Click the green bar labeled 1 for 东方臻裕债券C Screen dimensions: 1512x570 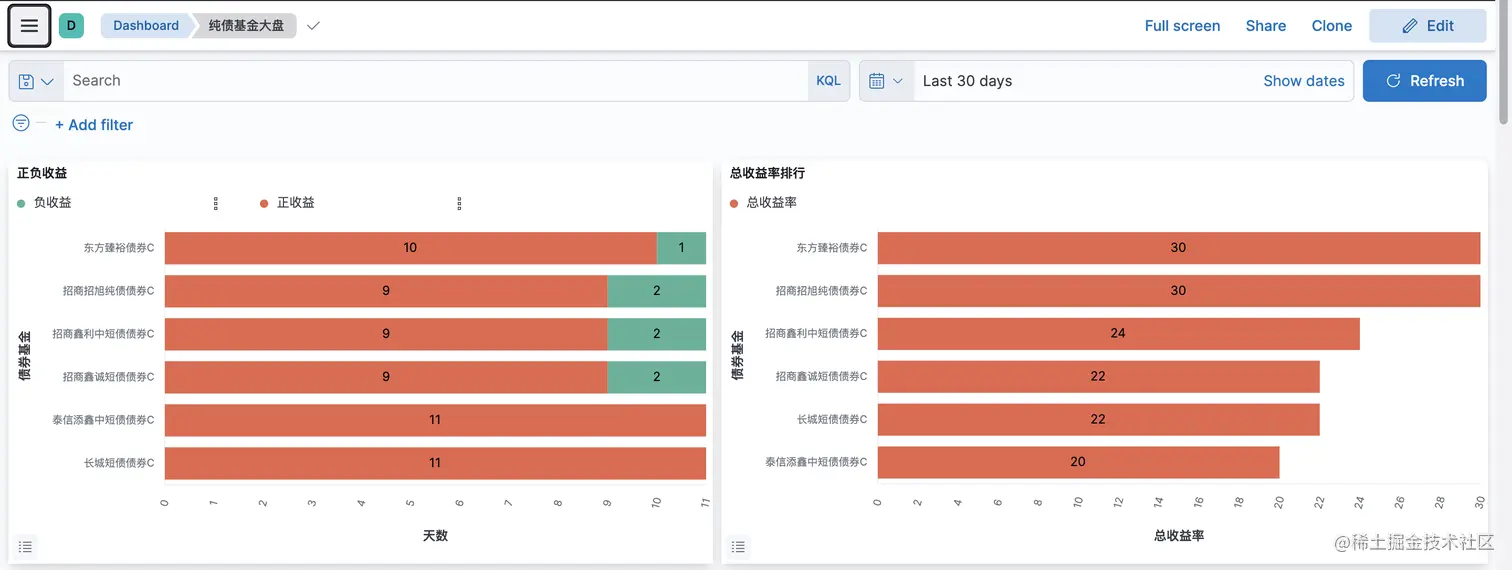click(x=681, y=248)
